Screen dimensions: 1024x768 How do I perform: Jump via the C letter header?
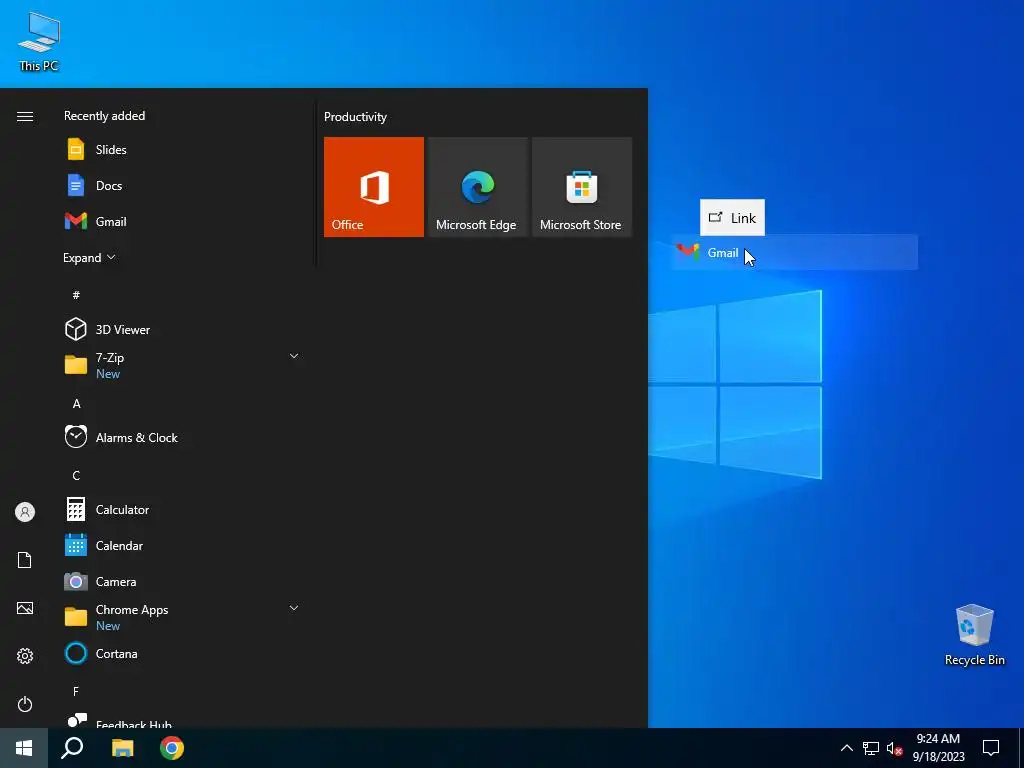coord(76,475)
